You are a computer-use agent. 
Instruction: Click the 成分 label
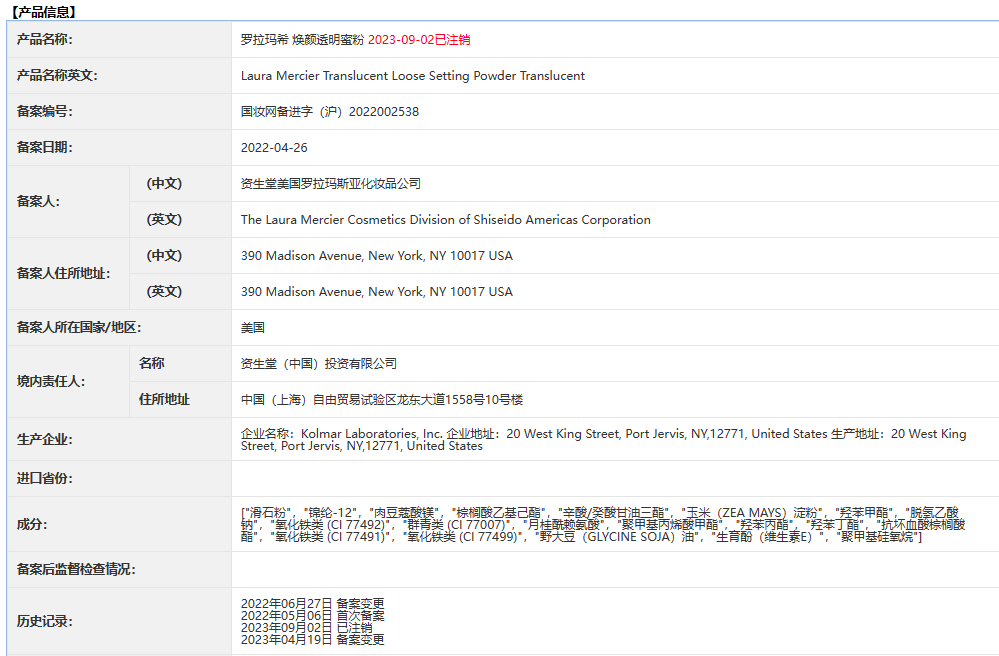coord(32,524)
